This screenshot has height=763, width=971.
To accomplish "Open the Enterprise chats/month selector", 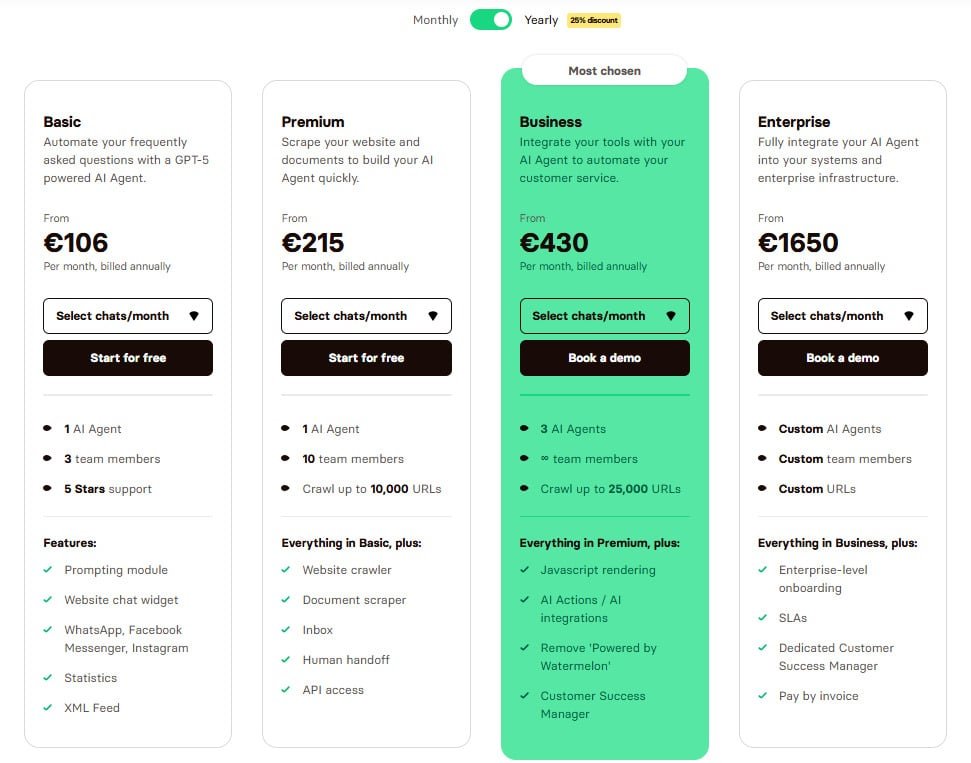I will (842, 315).
